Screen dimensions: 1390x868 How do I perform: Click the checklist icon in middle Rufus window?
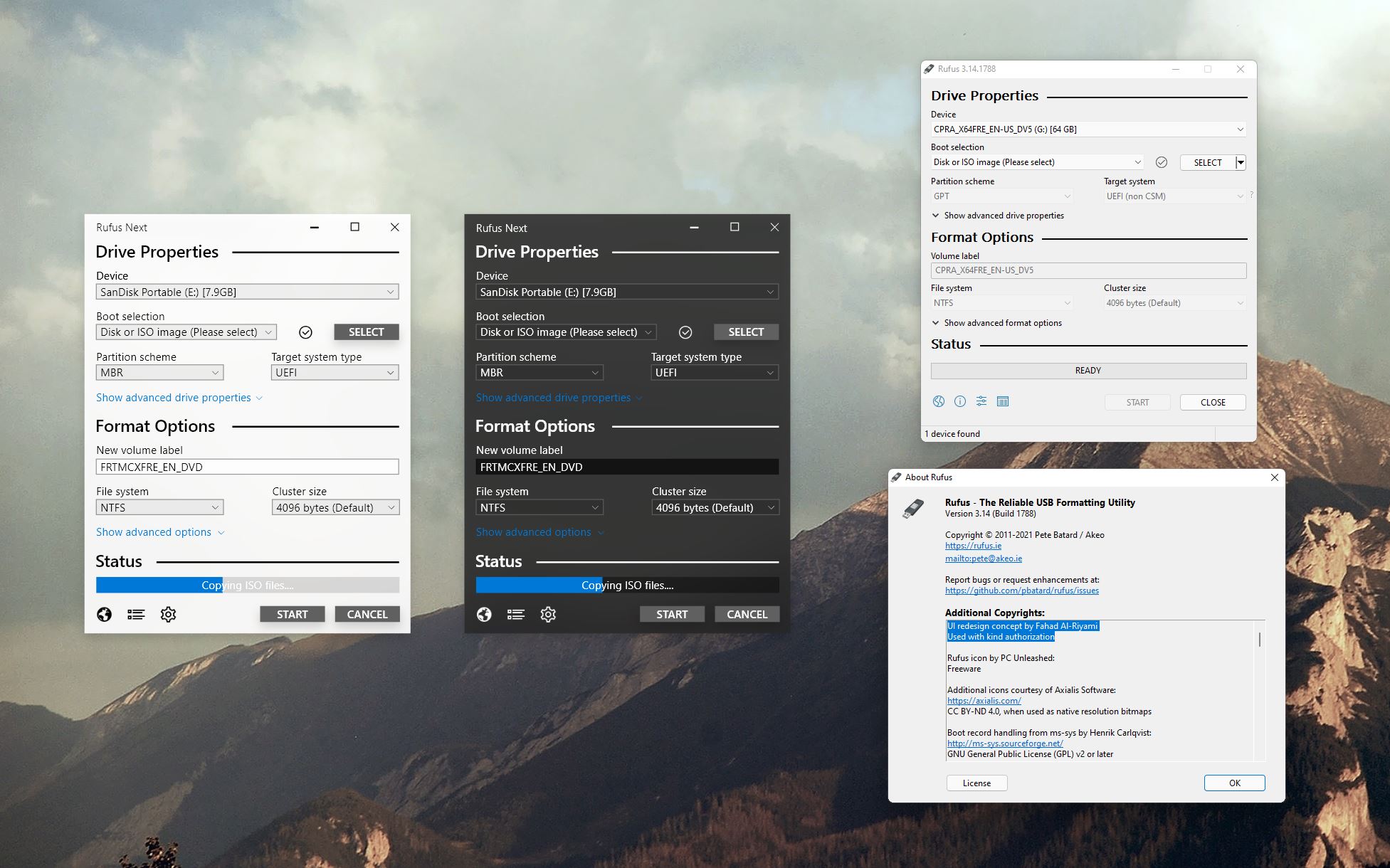tap(516, 614)
